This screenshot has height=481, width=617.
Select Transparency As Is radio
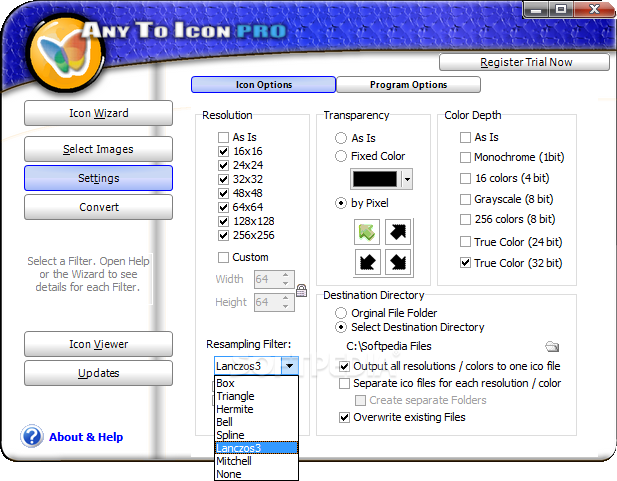click(x=341, y=138)
